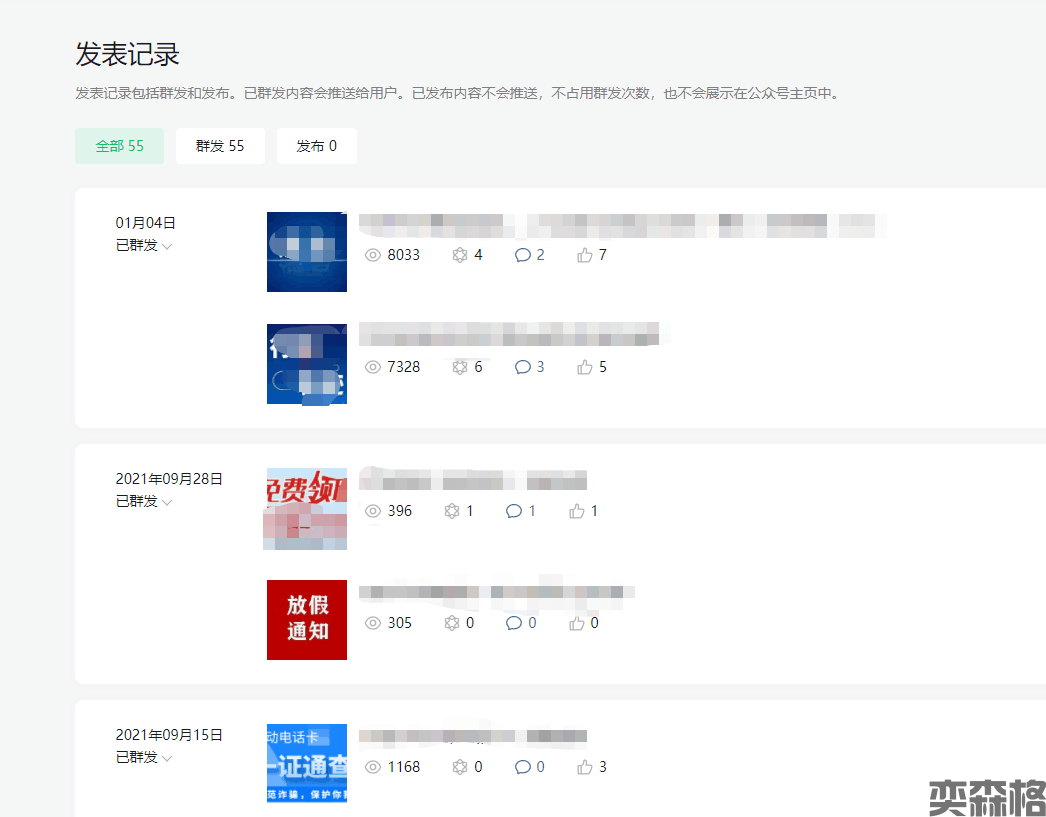Viewport: 1046px width, 817px height.
Task: Switch to the 群发 55 tab
Action: (x=220, y=146)
